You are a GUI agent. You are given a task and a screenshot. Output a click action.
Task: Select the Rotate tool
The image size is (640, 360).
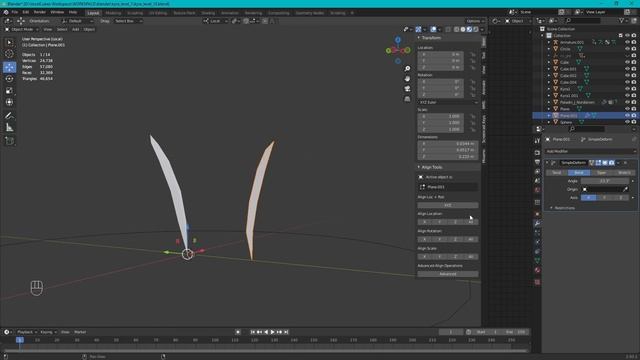(x=9, y=79)
